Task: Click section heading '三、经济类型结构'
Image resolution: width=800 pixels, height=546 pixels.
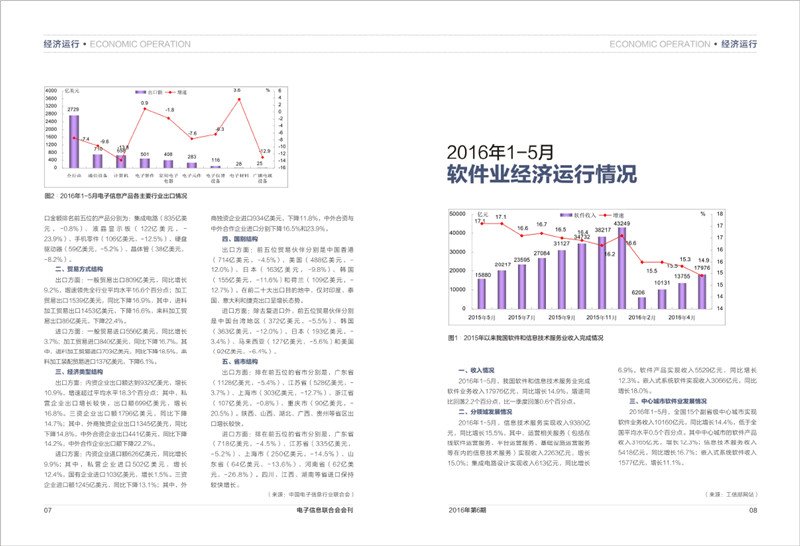Action: [x=79, y=372]
